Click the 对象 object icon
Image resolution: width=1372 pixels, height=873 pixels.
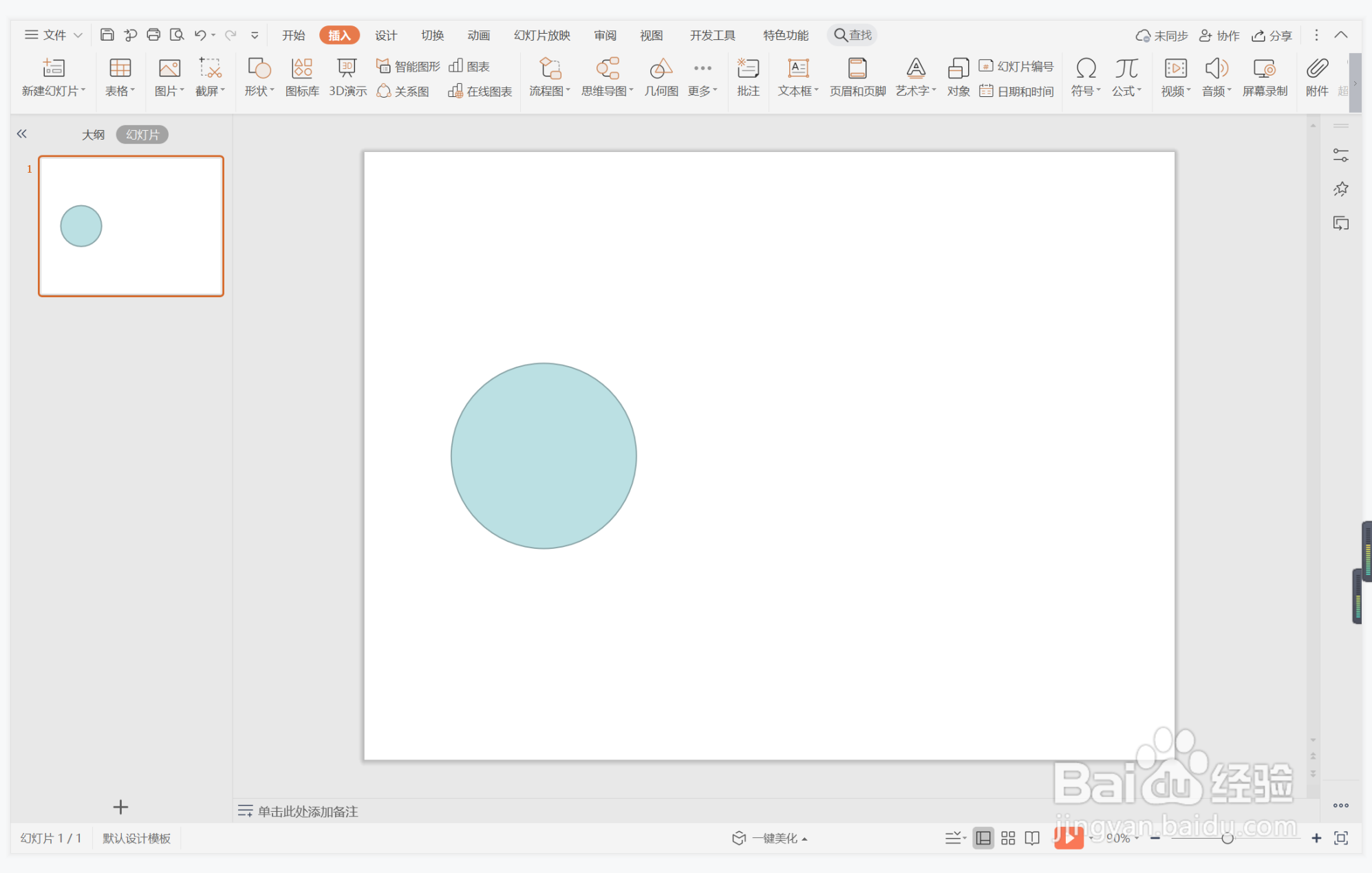[958, 76]
